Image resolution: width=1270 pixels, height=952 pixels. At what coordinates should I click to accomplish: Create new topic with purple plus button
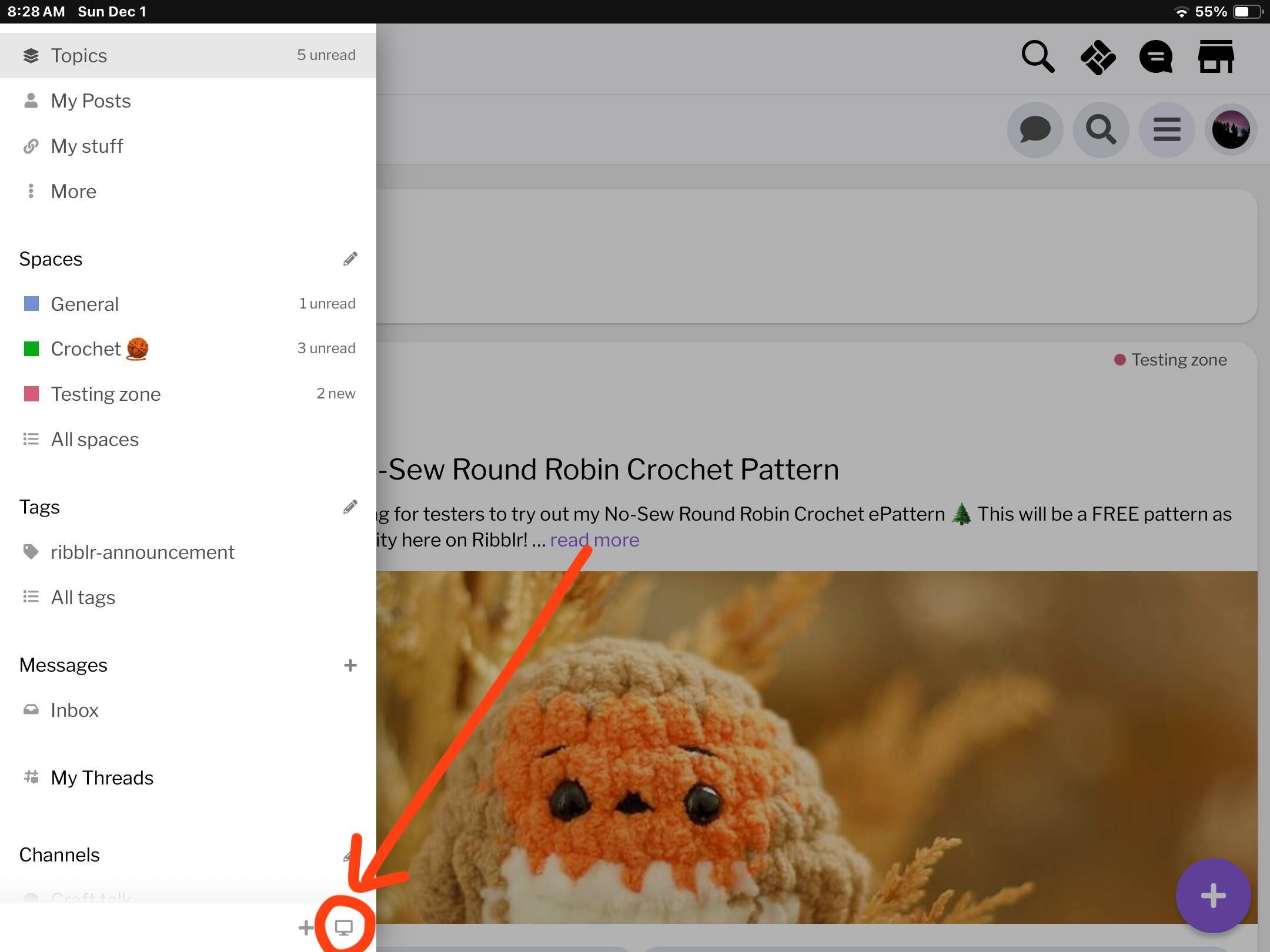[x=1213, y=896]
